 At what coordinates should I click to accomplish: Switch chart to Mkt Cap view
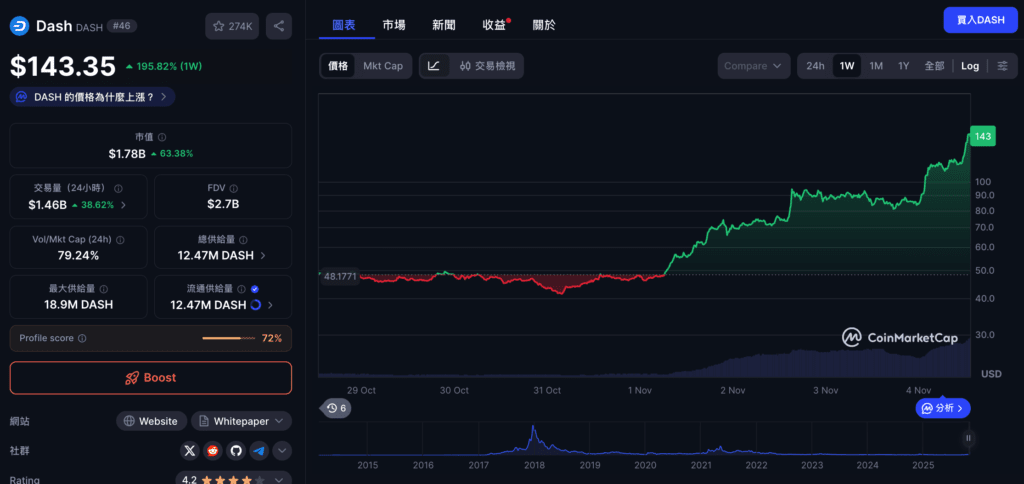(383, 66)
